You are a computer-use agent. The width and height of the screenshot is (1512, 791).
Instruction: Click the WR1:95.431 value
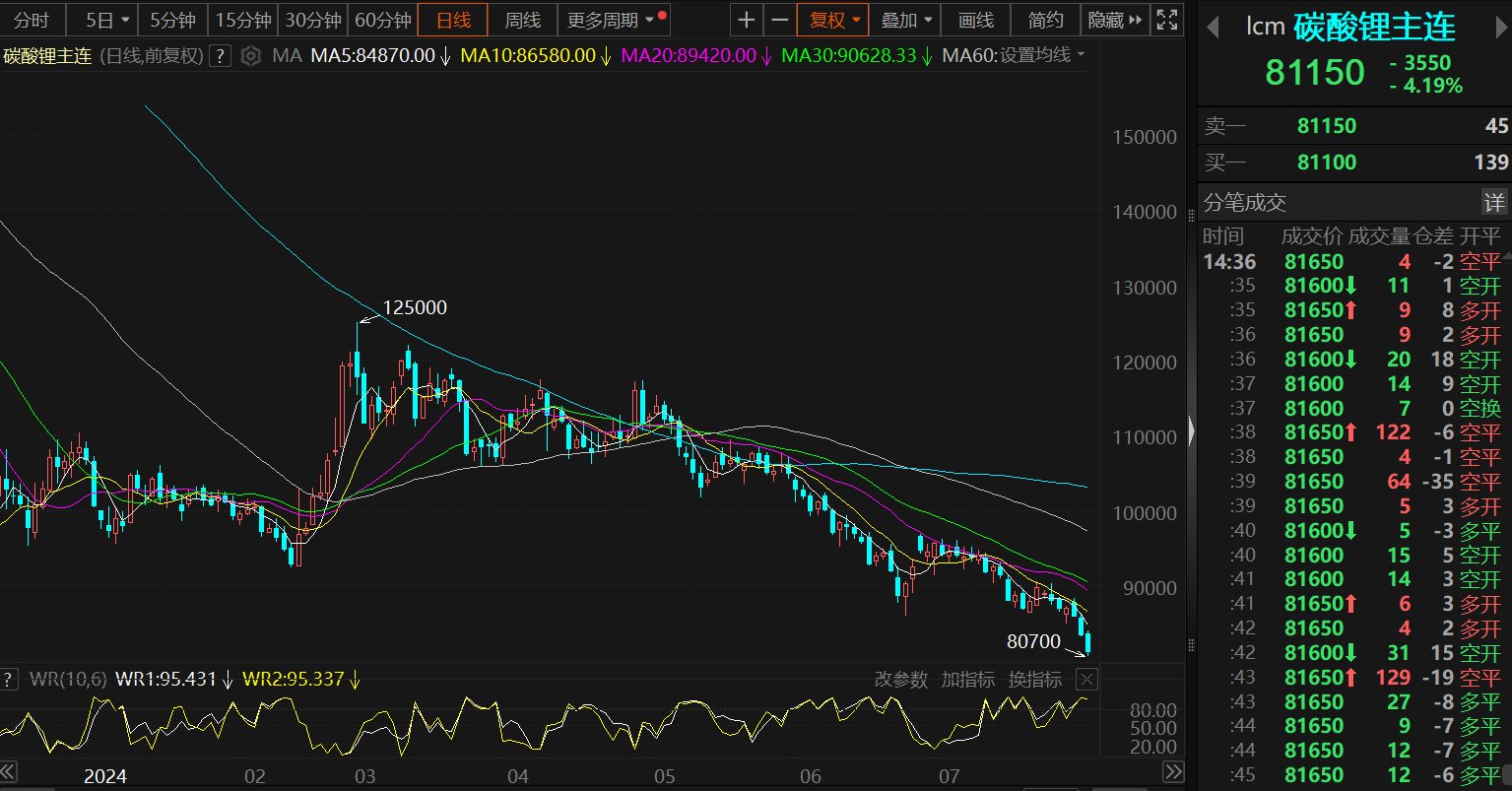coord(166,679)
